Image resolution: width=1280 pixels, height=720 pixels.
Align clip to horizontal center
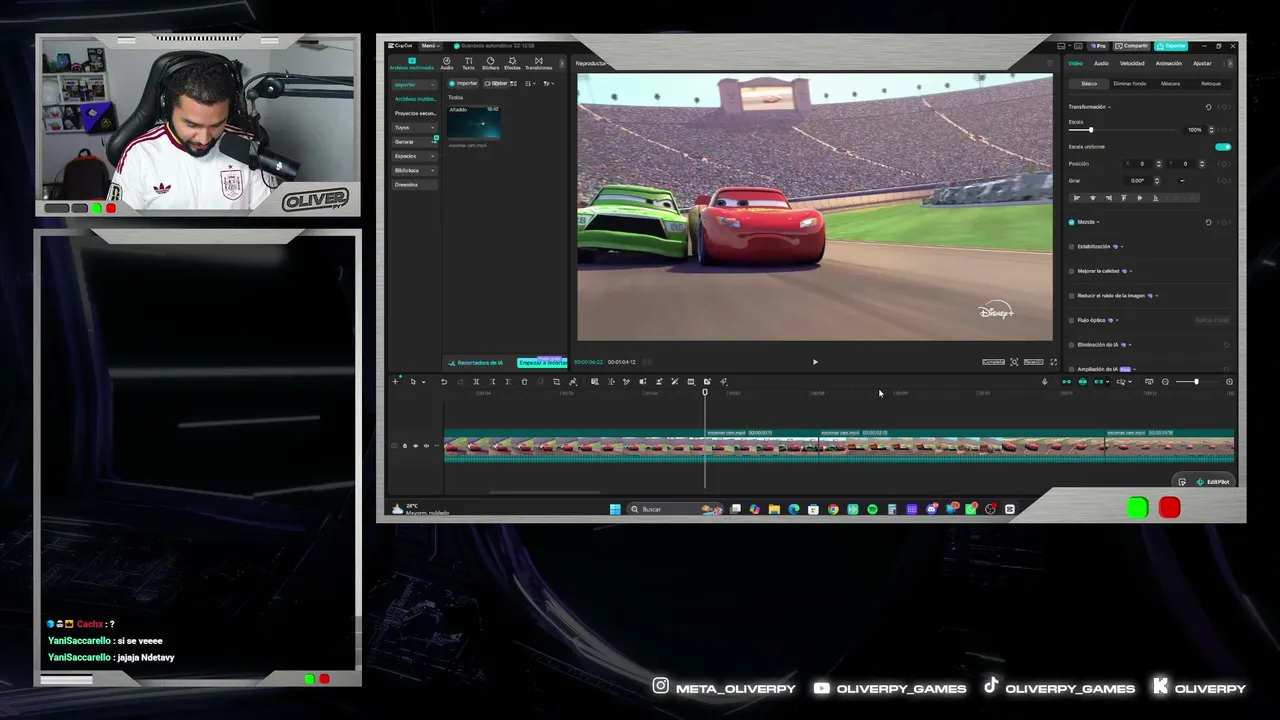tap(1092, 198)
